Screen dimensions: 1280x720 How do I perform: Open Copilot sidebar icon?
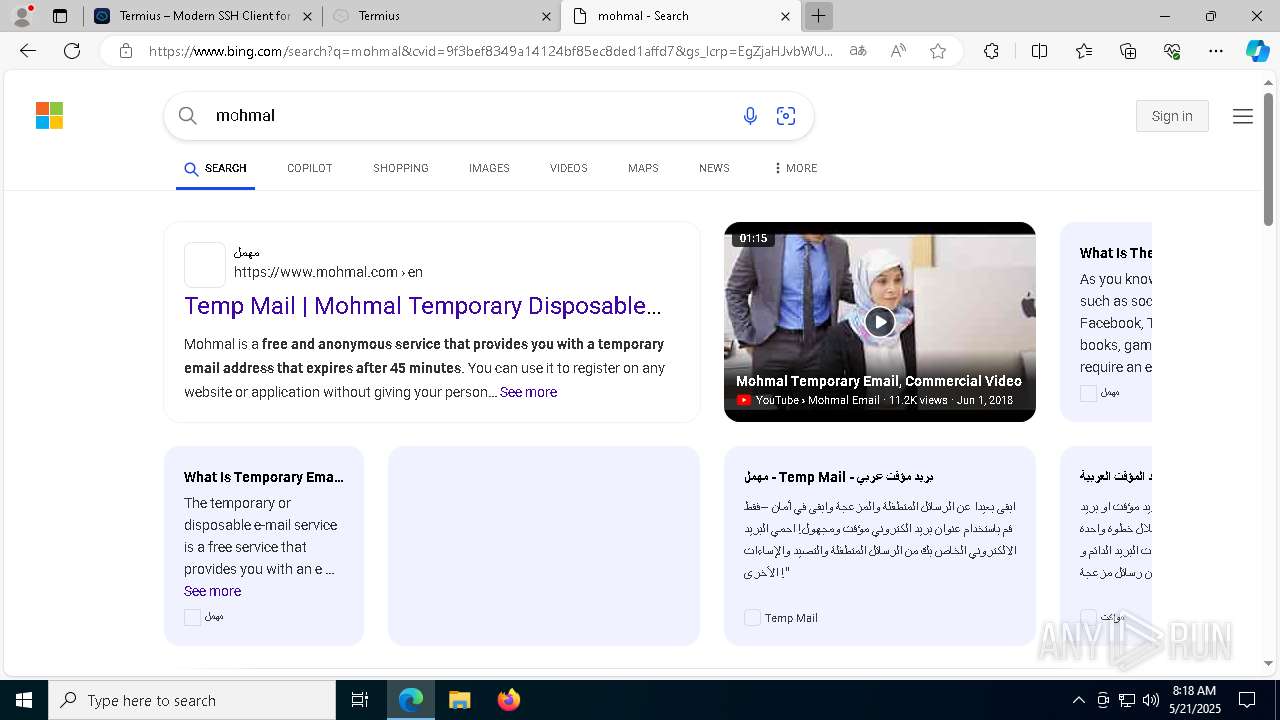point(1257,51)
